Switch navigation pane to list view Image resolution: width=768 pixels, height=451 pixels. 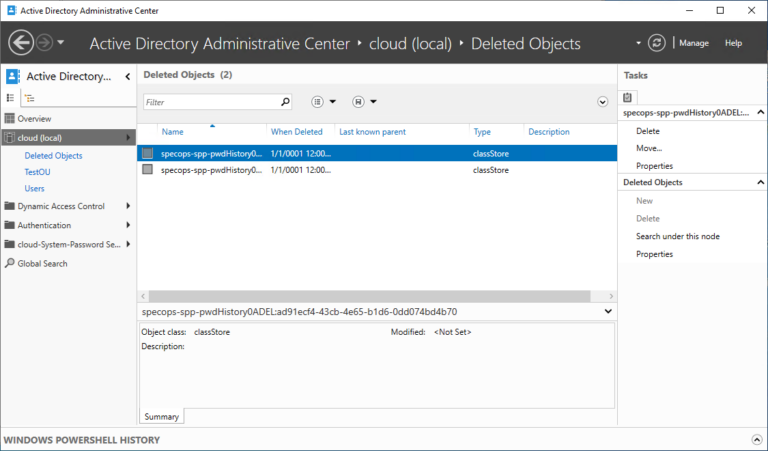click(x=11, y=98)
